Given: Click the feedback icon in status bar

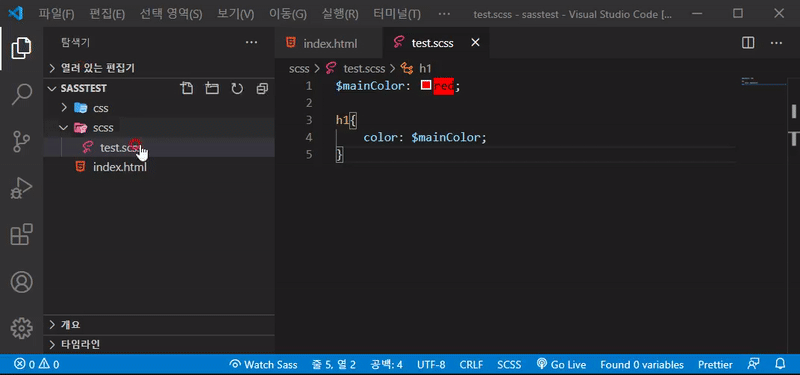Looking at the screenshot, I should point(753,364).
